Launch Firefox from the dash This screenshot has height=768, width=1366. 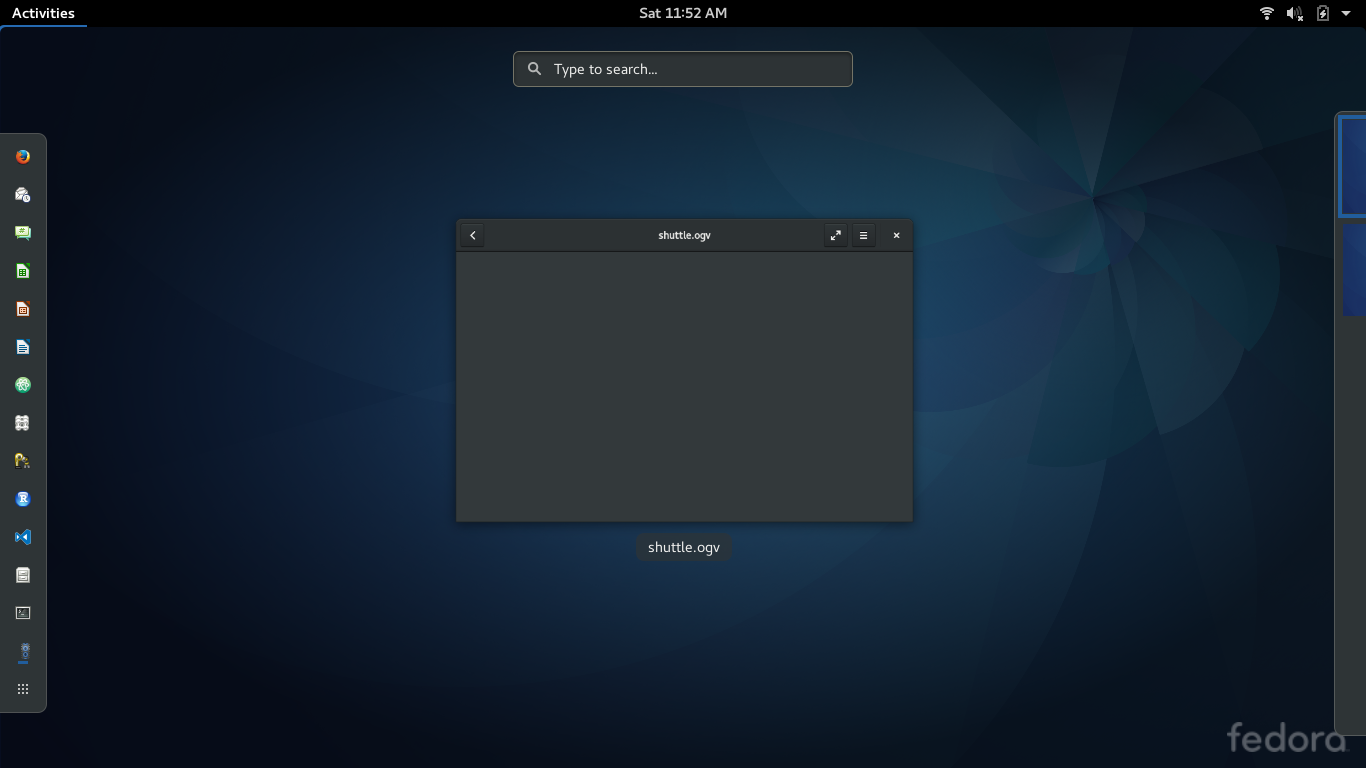[x=23, y=157]
